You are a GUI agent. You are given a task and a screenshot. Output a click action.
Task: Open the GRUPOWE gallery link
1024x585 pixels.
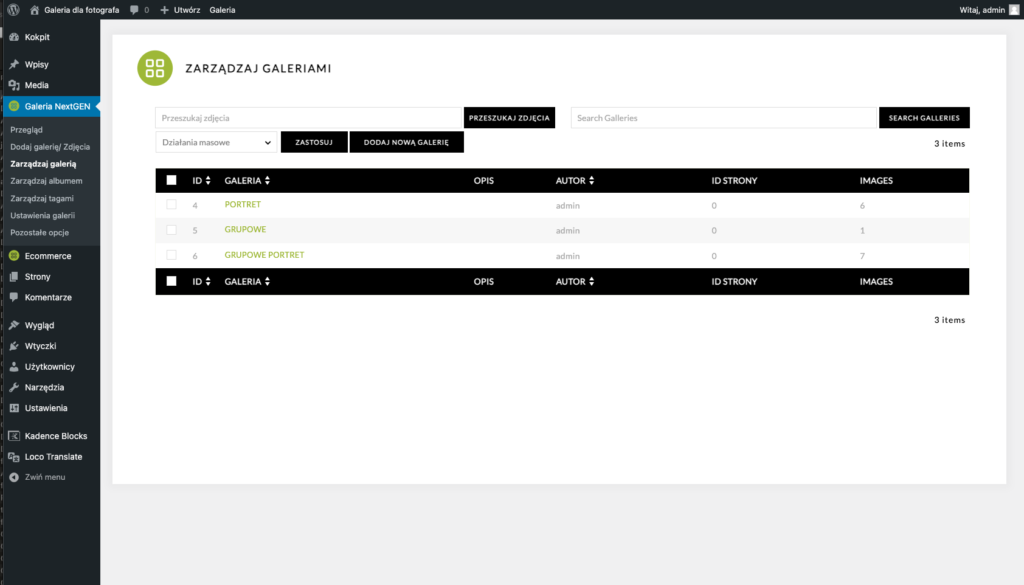245,230
